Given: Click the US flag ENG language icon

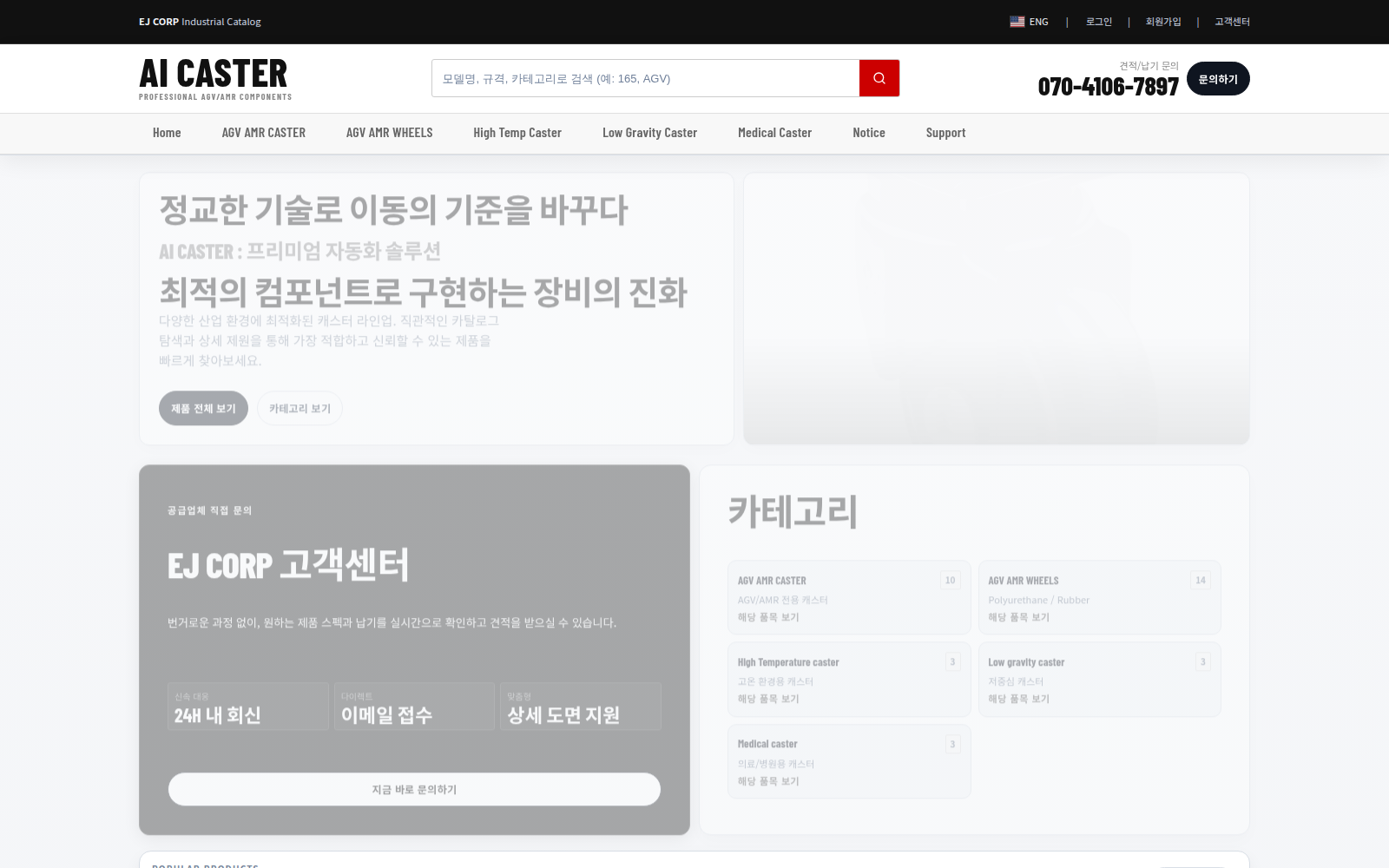Looking at the screenshot, I should click(1017, 22).
